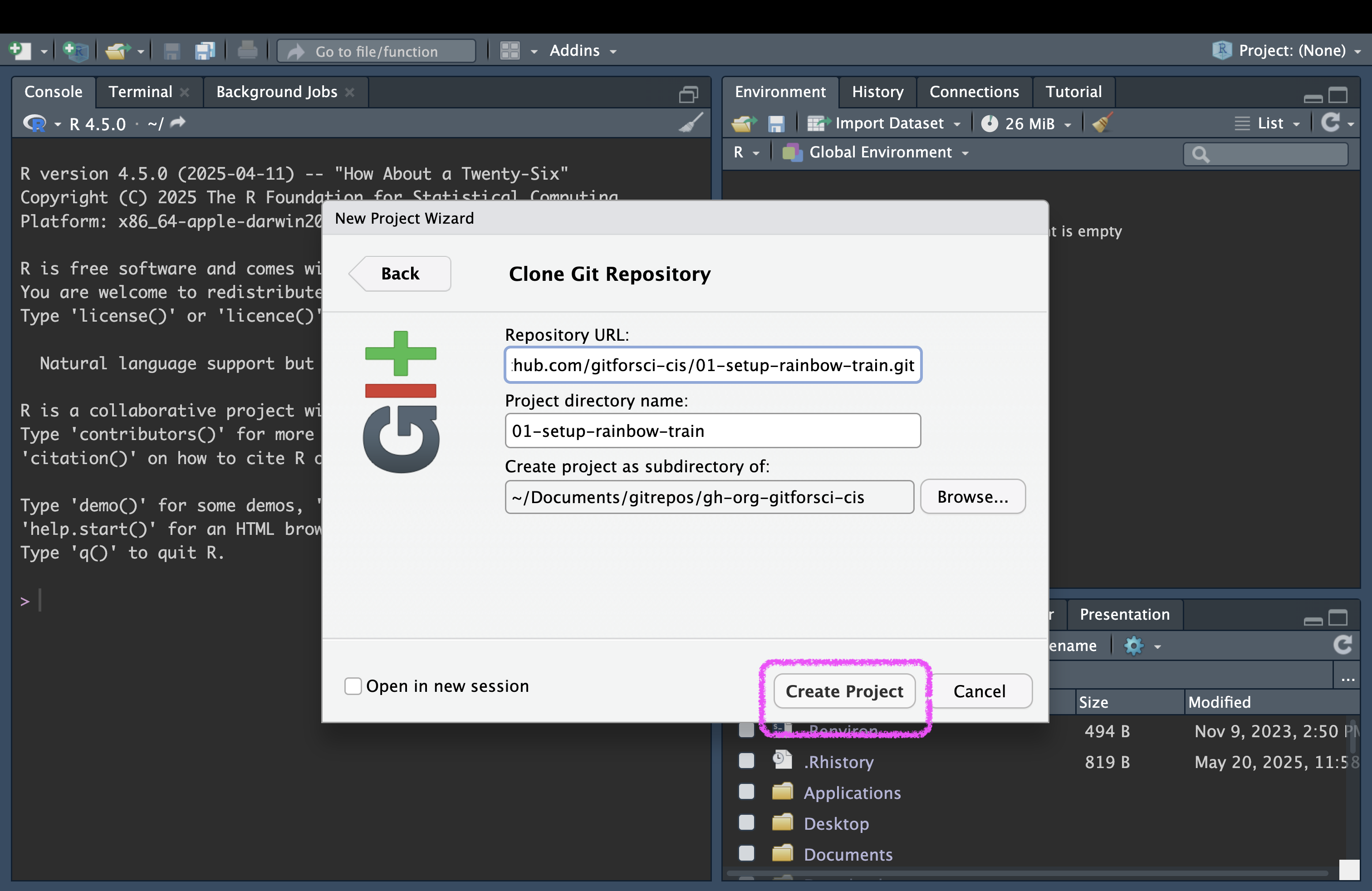This screenshot has height=891, width=1372.
Task: Switch to the Terminal tab
Action: [141, 92]
